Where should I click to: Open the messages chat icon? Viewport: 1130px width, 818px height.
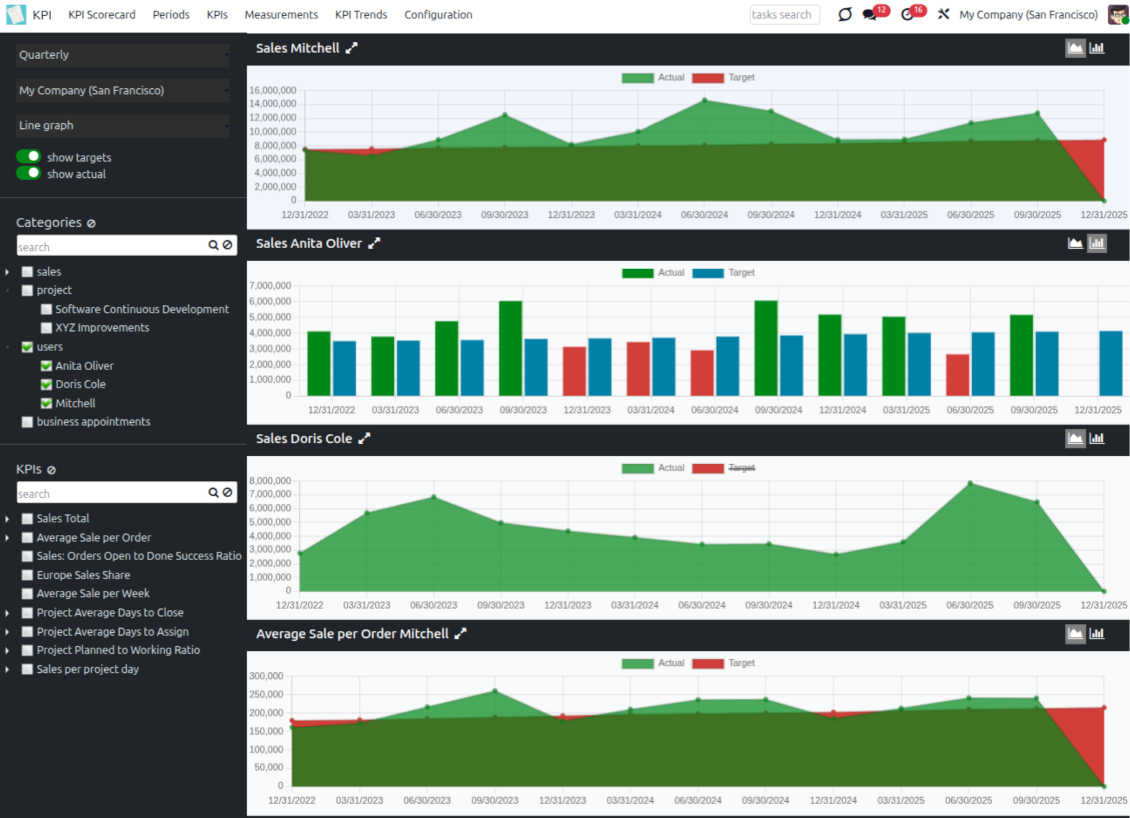869,15
